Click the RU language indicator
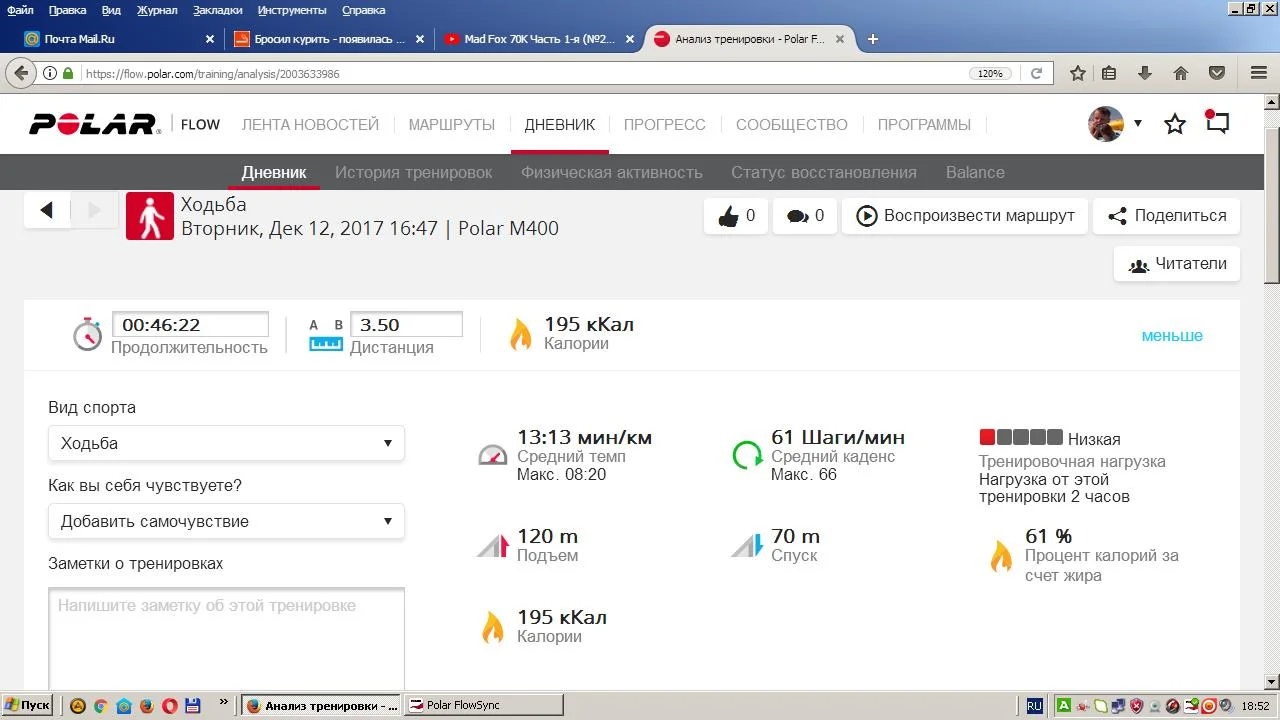This screenshot has width=1280, height=720. (x=1034, y=705)
